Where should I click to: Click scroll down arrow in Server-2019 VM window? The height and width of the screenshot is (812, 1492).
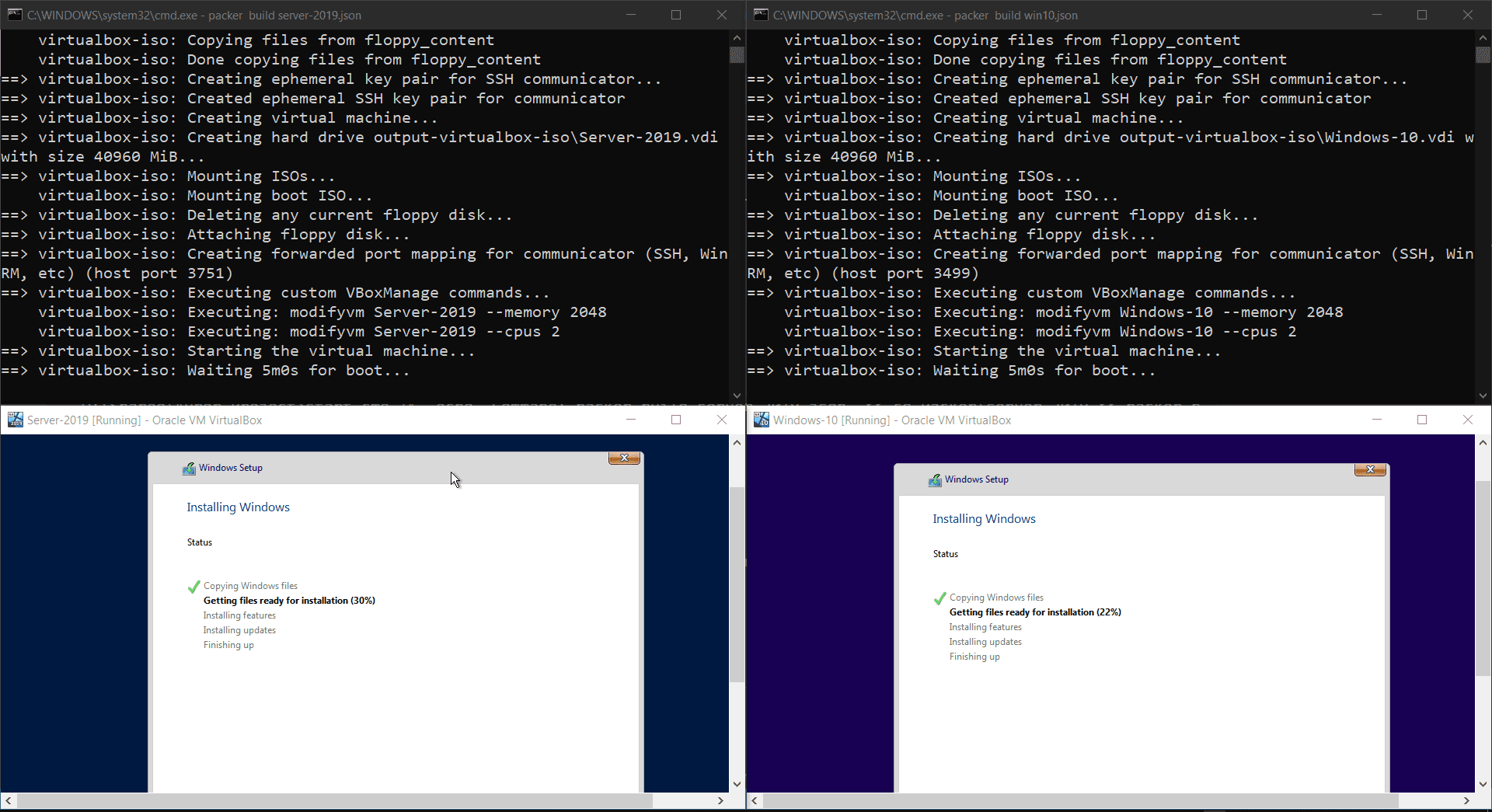737,784
